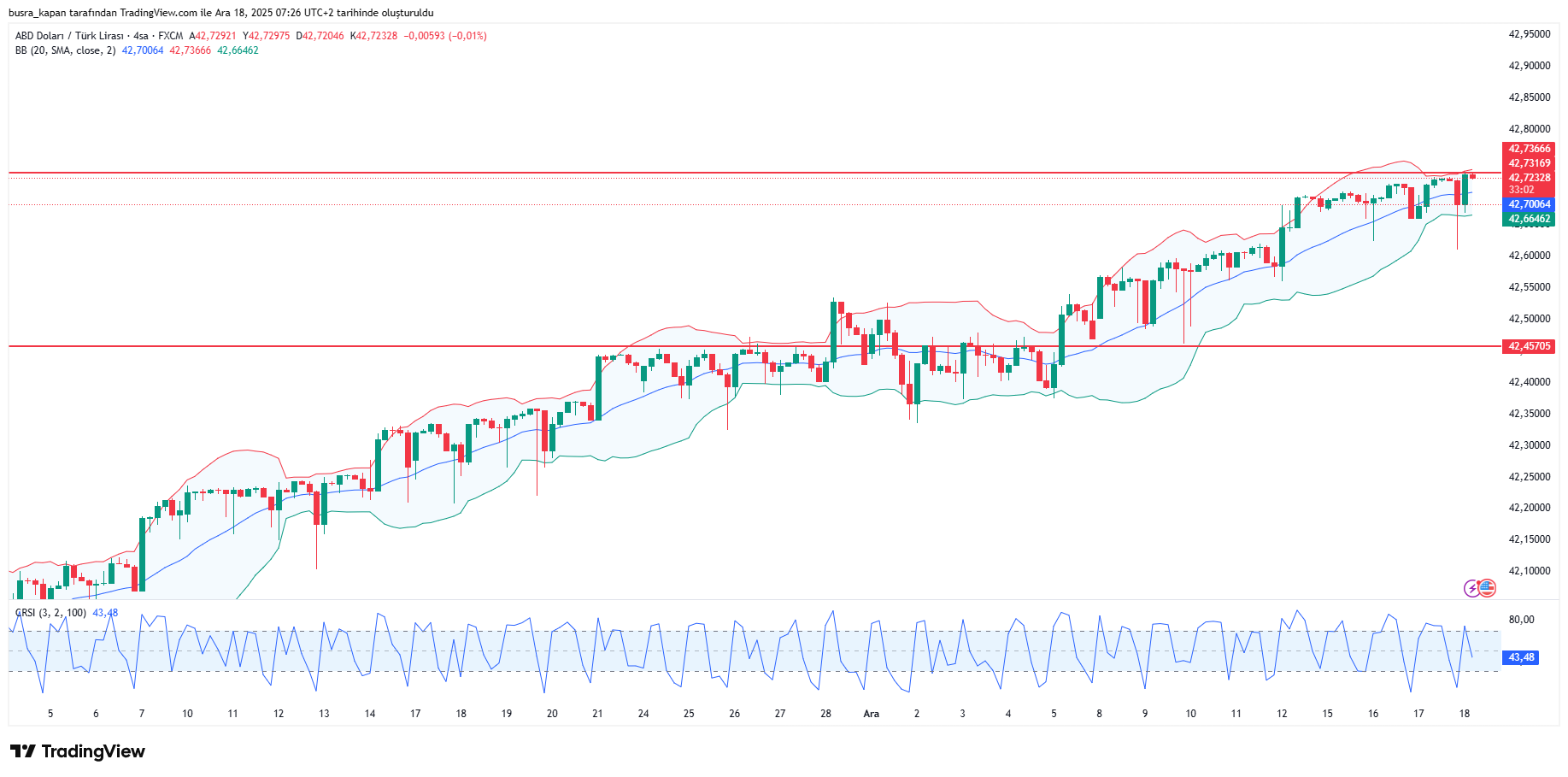The height and width of the screenshot is (777, 1568).
Task: Click date 18 on the time axis
Action: coord(1464,714)
